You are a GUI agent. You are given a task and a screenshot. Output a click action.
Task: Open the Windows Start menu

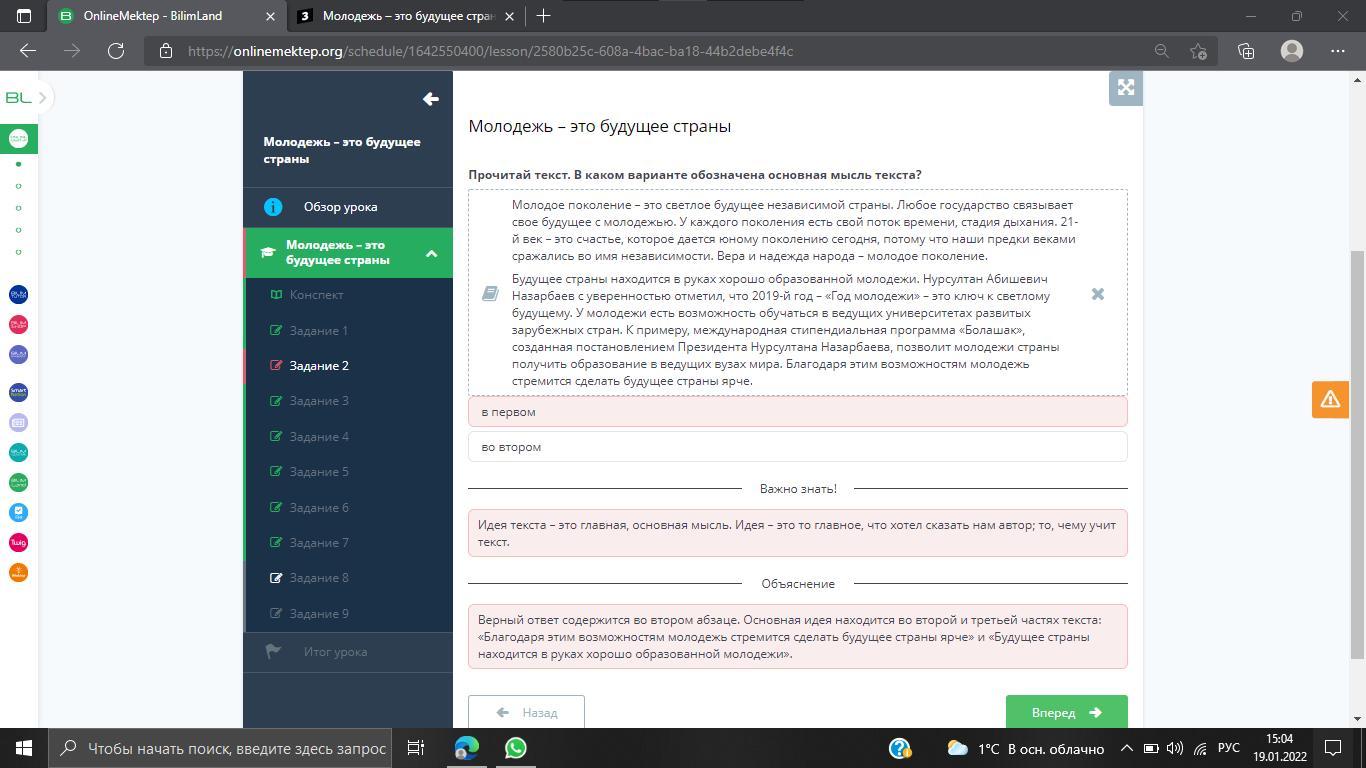[24, 748]
